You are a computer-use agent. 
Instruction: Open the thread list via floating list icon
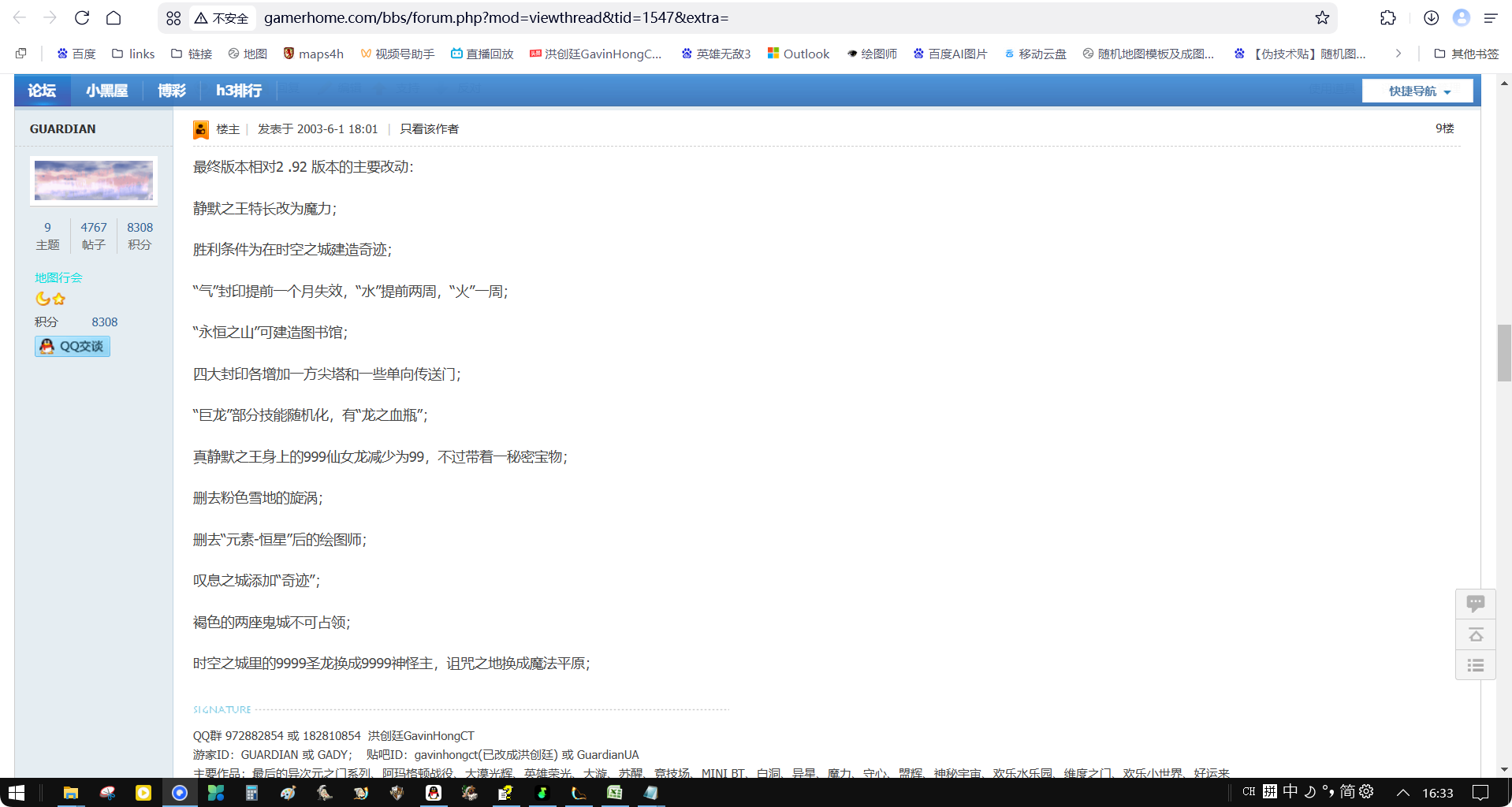pos(1476,665)
